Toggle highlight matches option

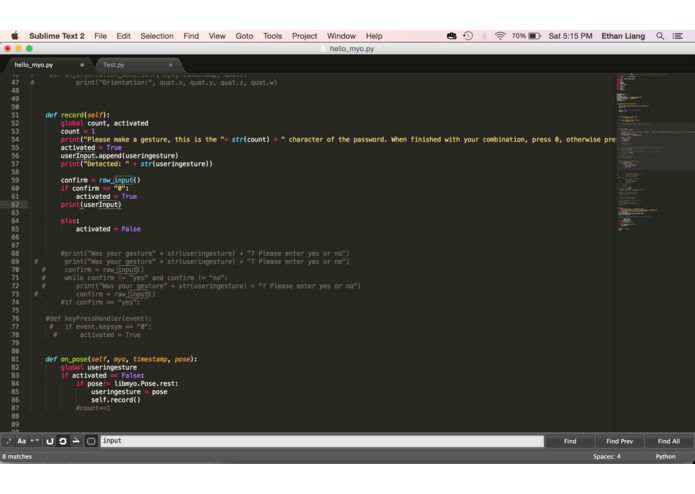pyautogui.click(x=91, y=441)
